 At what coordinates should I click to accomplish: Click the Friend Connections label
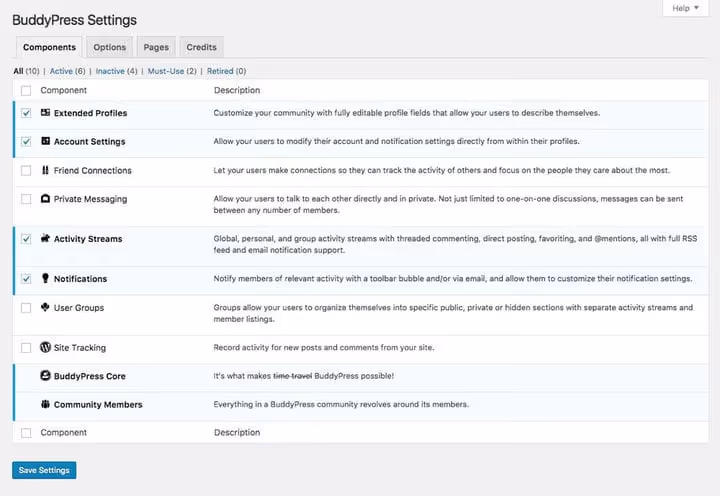pos(93,170)
